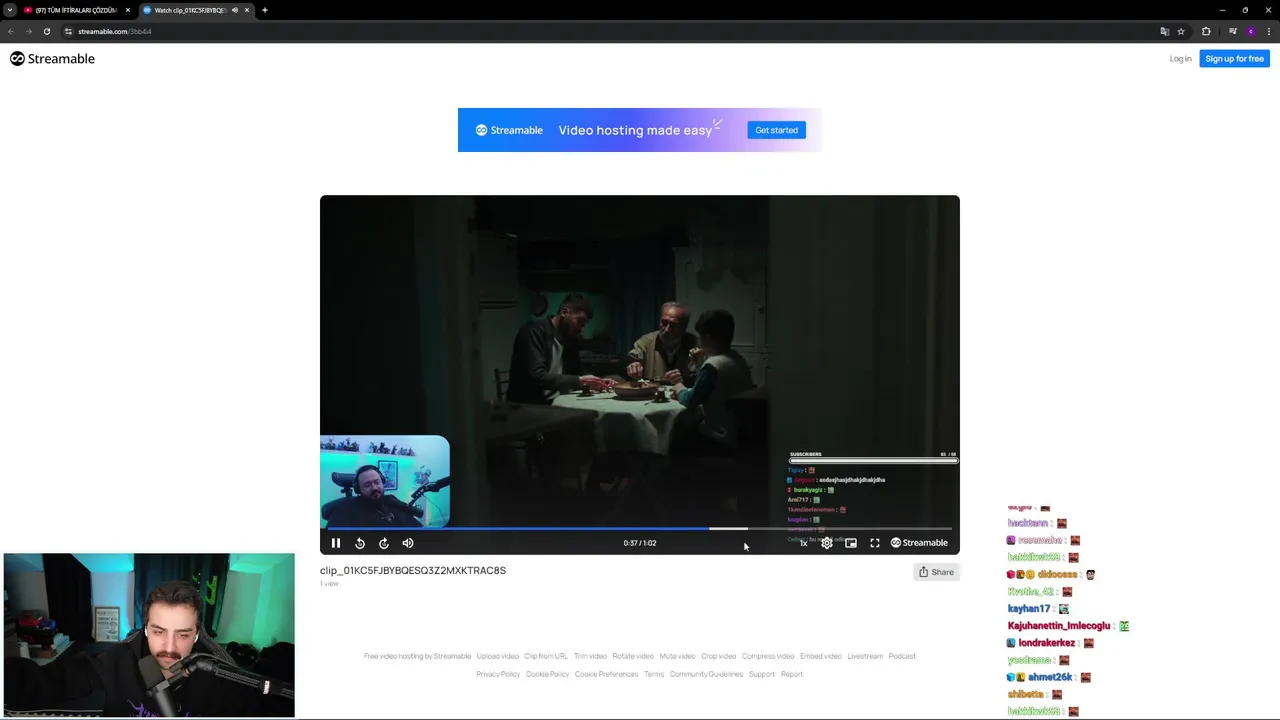Open a new browser tab
This screenshot has width=1280, height=720.
pyautogui.click(x=265, y=10)
